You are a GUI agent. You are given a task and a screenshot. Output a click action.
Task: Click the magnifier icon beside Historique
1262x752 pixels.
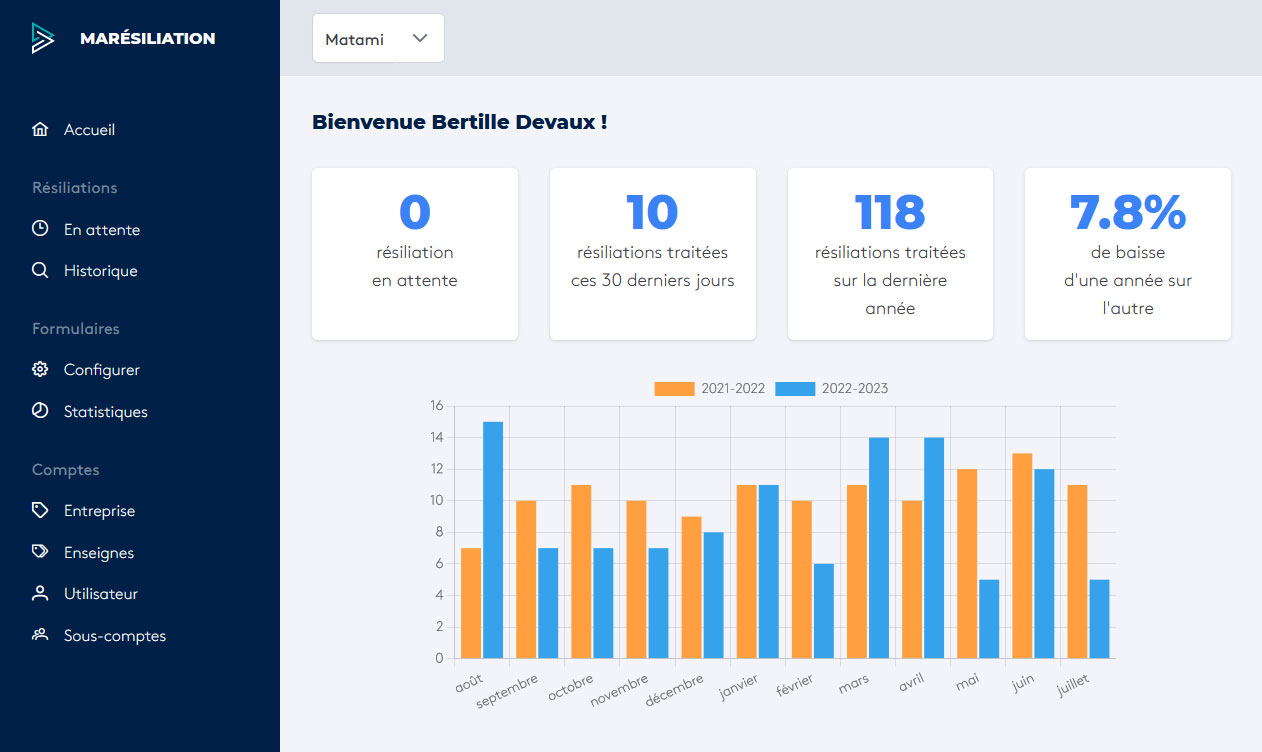[40, 271]
